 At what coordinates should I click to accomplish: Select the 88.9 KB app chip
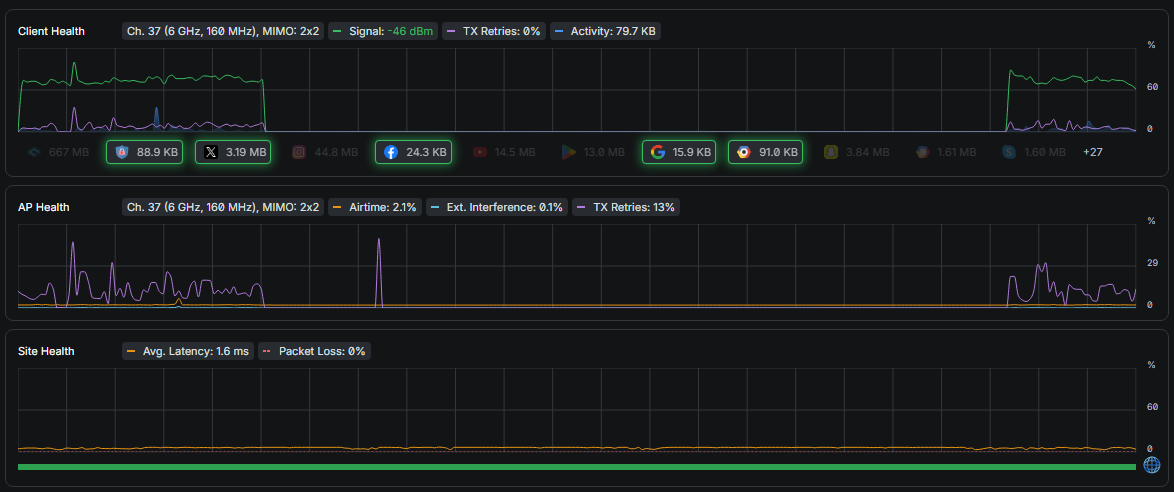145,152
